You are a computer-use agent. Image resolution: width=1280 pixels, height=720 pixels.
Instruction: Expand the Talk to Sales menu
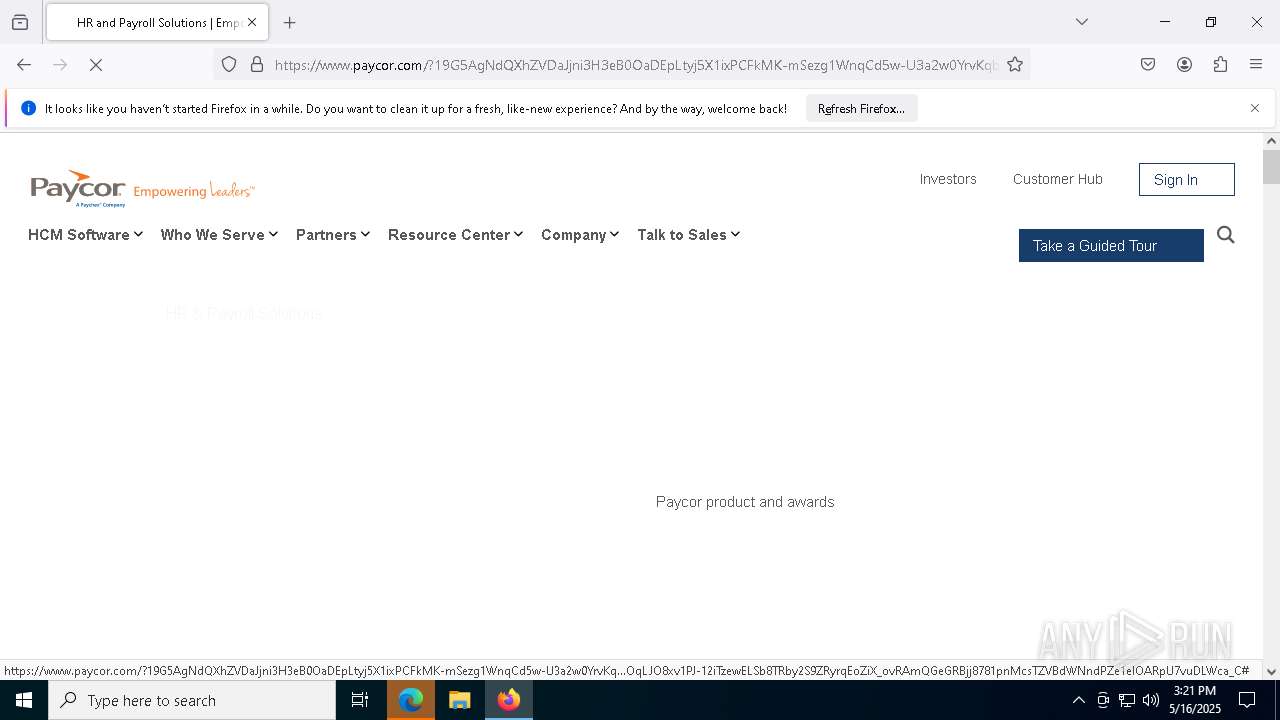click(688, 235)
